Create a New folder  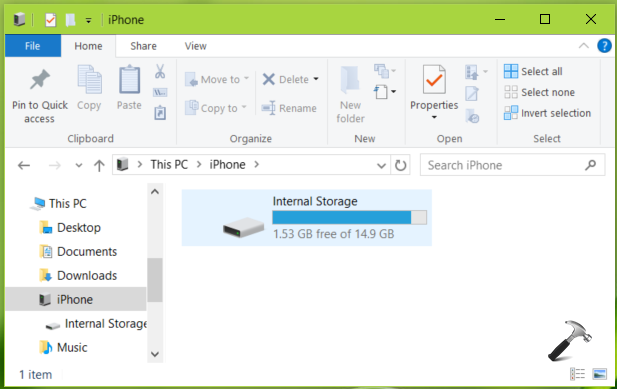(x=350, y=94)
